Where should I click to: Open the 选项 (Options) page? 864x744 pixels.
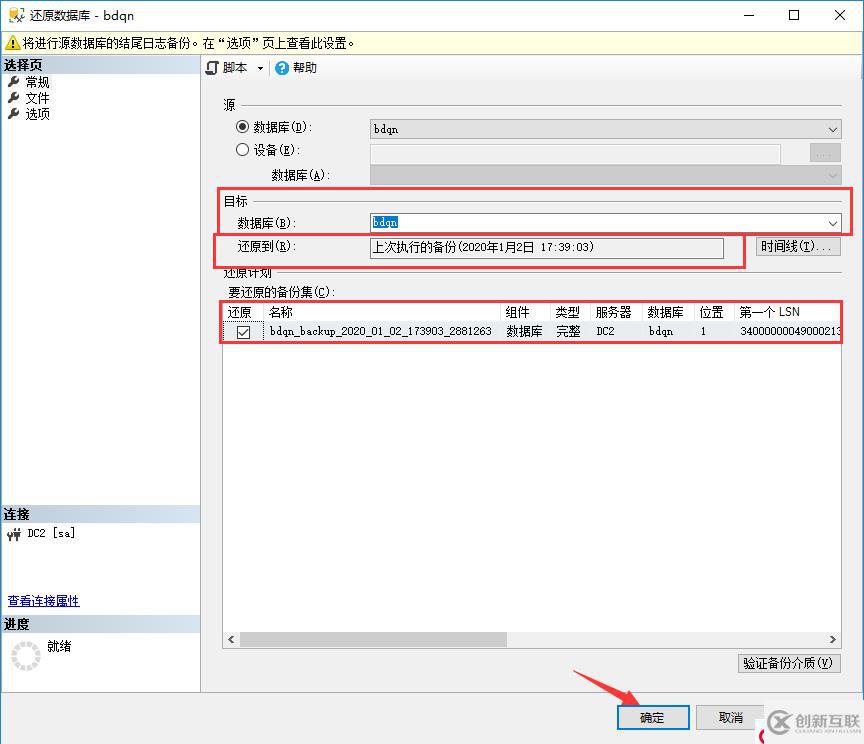(37, 114)
